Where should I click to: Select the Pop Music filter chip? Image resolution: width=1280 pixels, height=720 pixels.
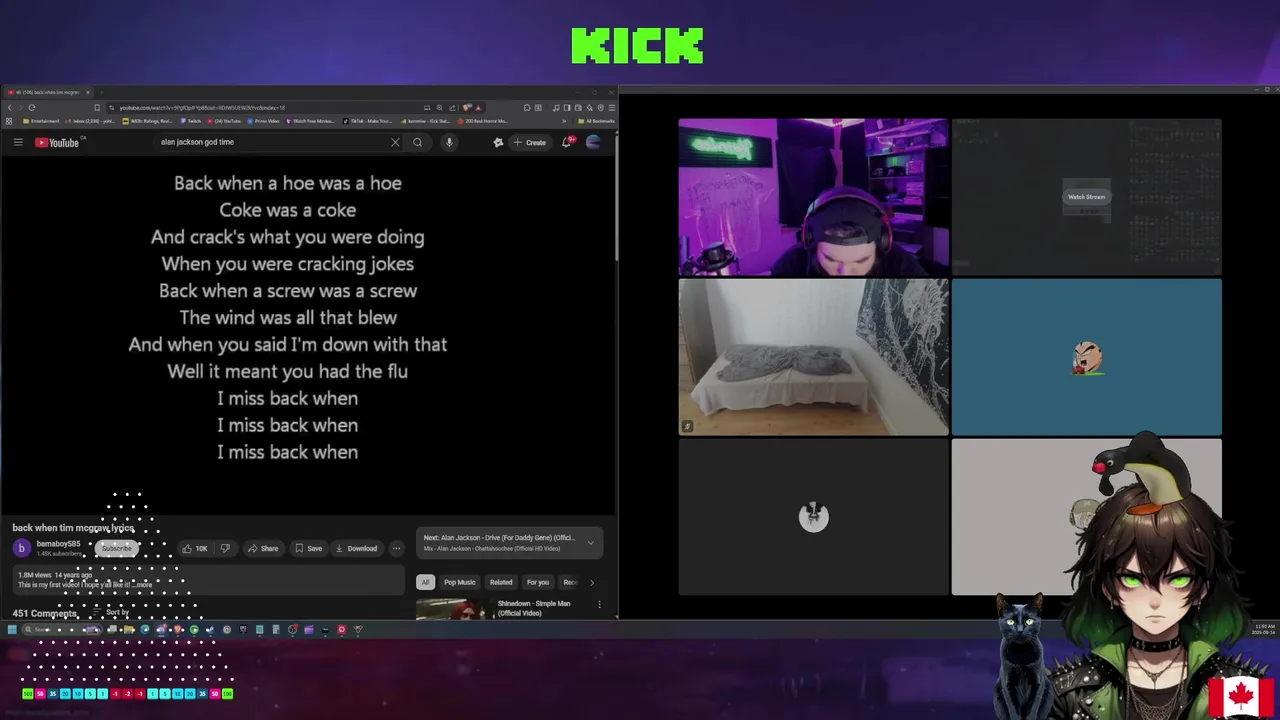pyautogui.click(x=460, y=582)
